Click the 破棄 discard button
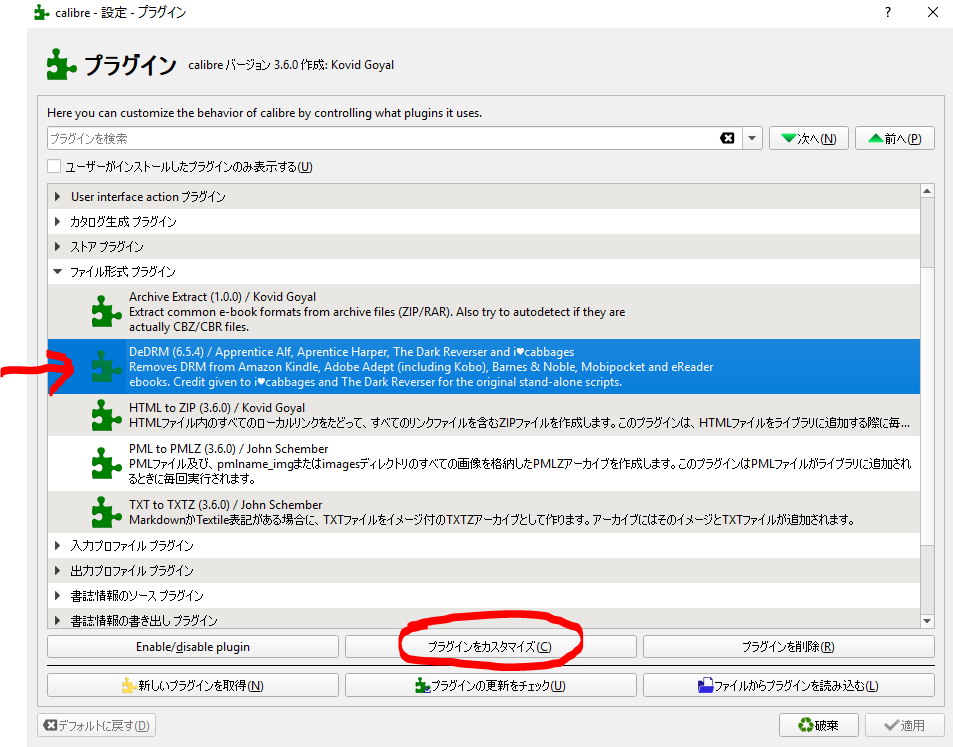Viewport: 953px width, 747px height. point(819,725)
